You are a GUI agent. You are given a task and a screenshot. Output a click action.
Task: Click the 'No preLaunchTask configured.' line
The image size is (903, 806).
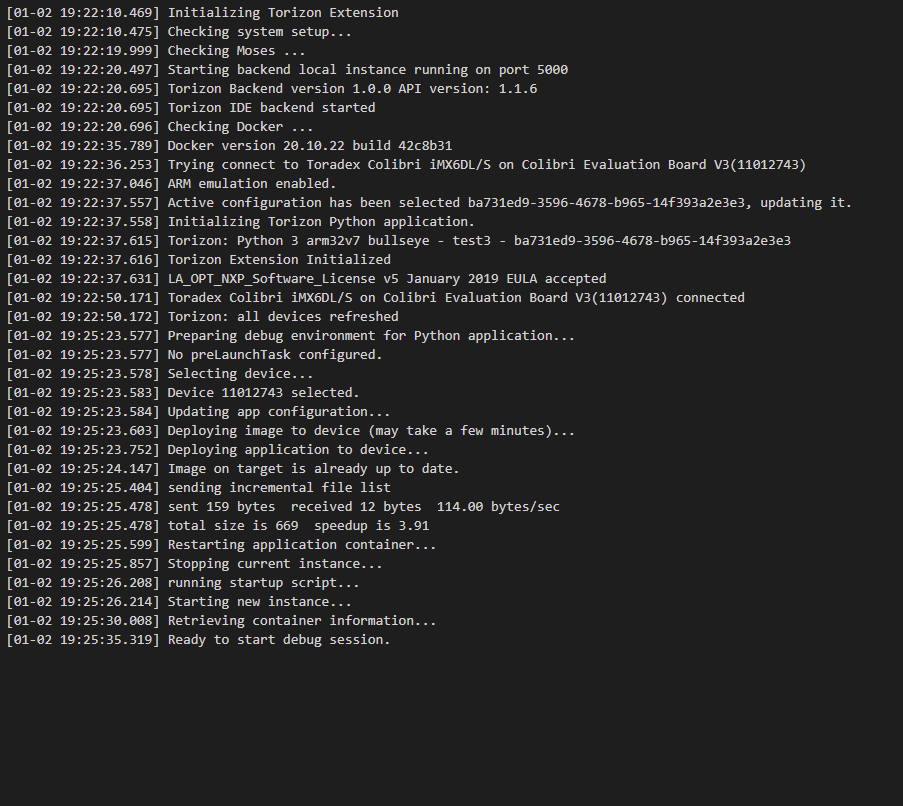[x=194, y=355]
